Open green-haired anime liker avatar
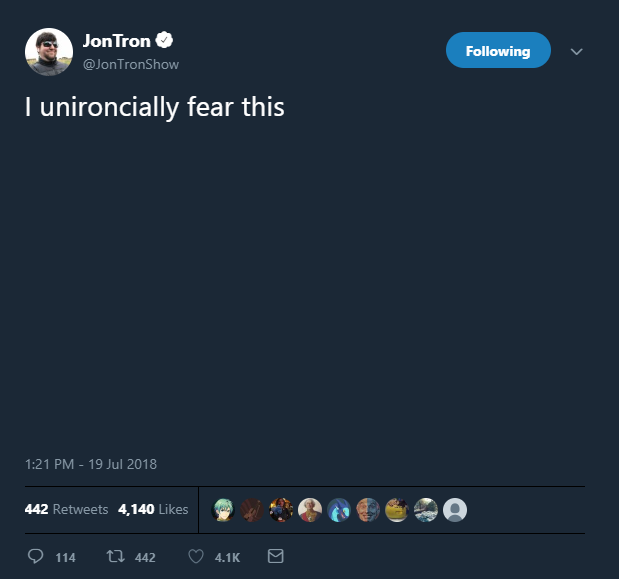Image resolution: width=619 pixels, height=579 pixels. coord(223,510)
